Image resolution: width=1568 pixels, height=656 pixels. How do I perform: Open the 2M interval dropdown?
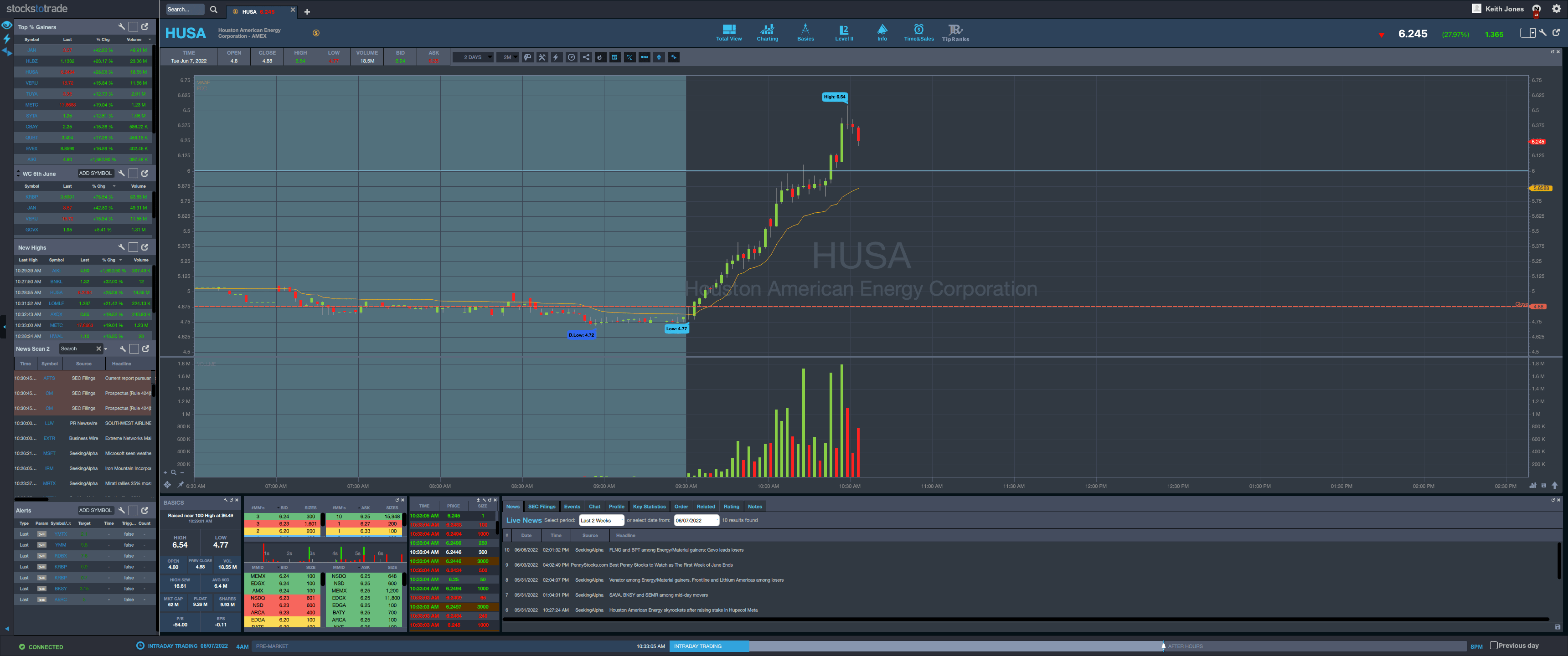(x=507, y=57)
